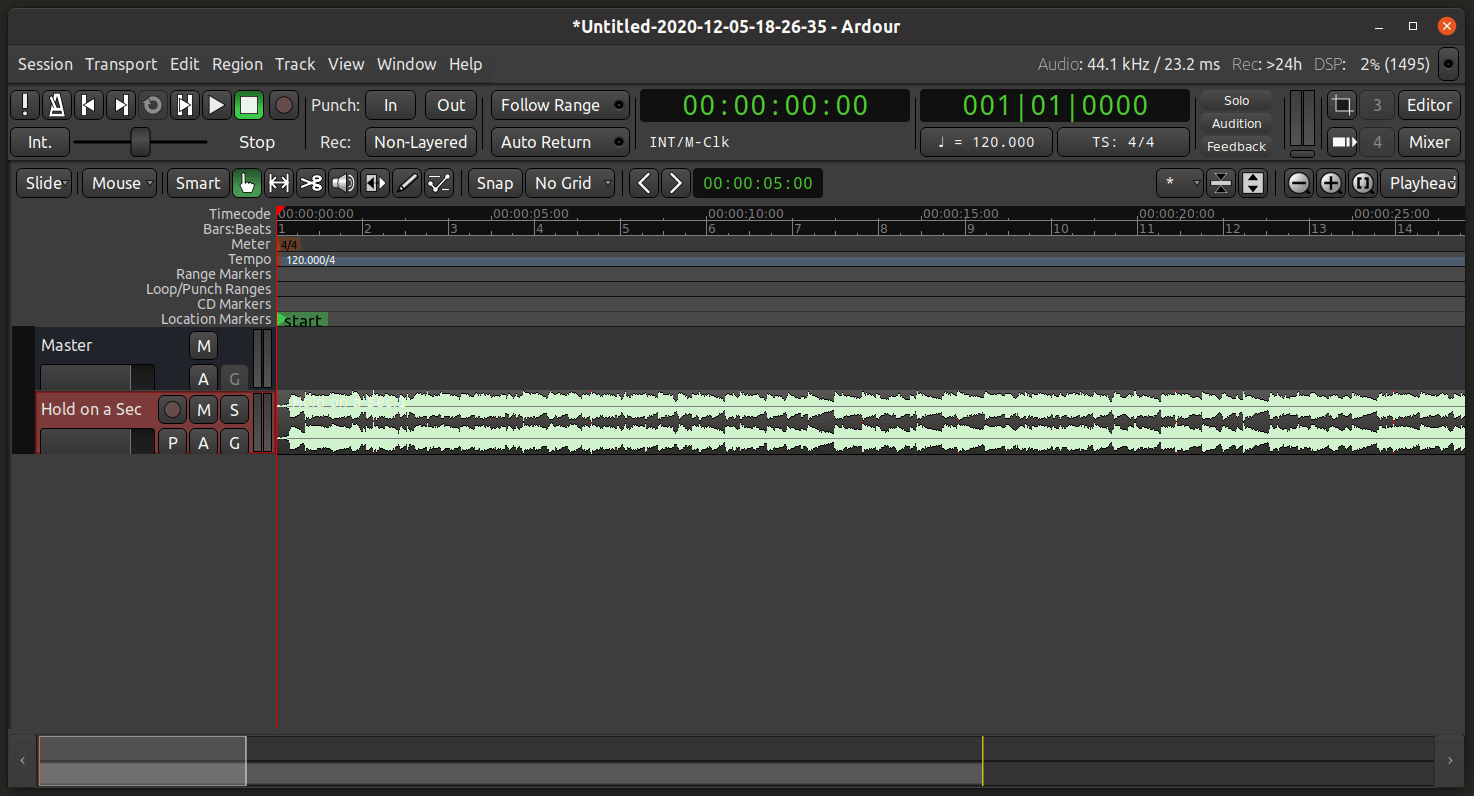Enable Punch In recording
This screenshot has height=796, width=1474.
coord(390,105)
